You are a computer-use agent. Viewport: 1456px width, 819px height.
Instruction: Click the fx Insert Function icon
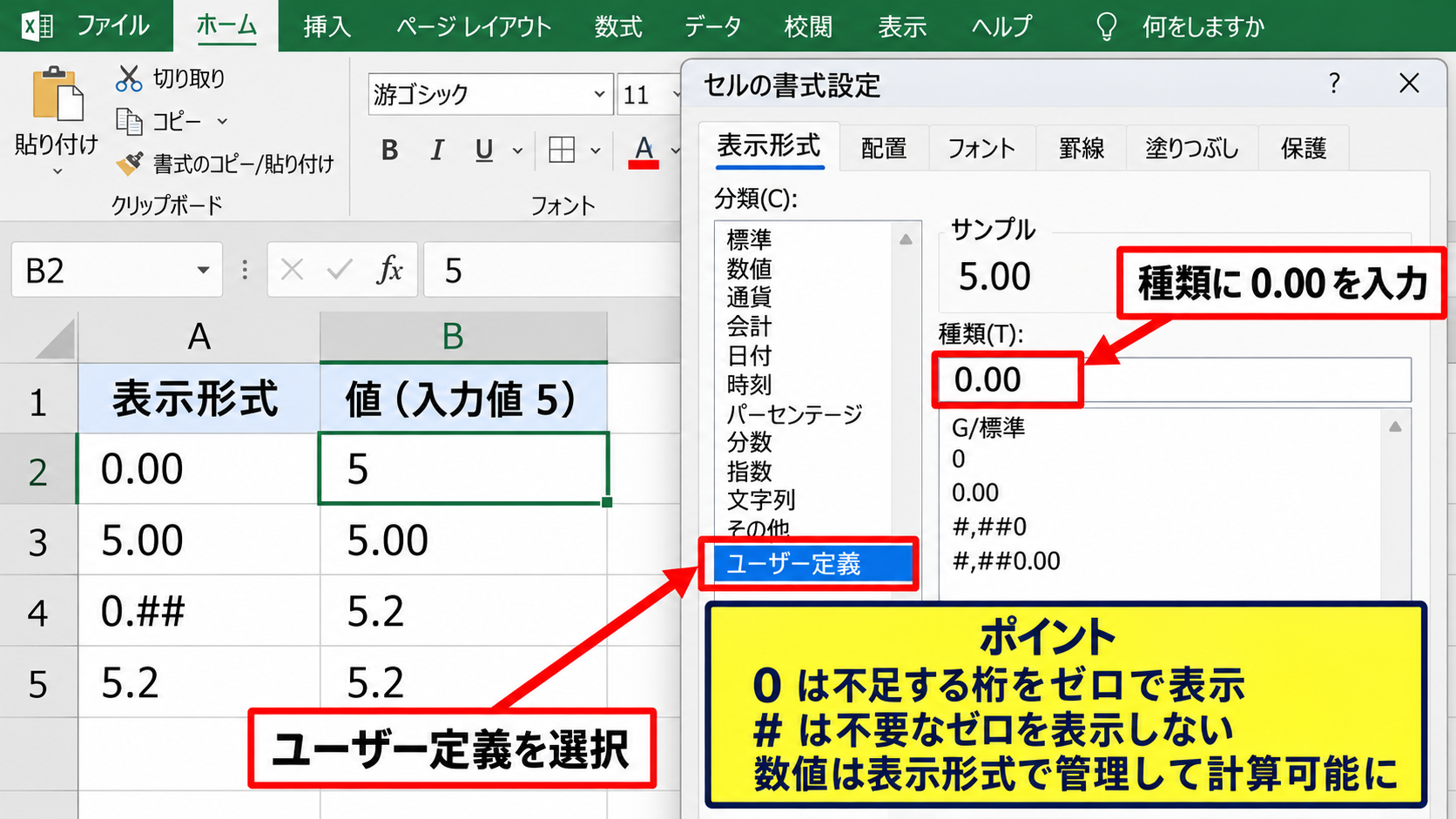pyautogui.click(x=390, y=270)
